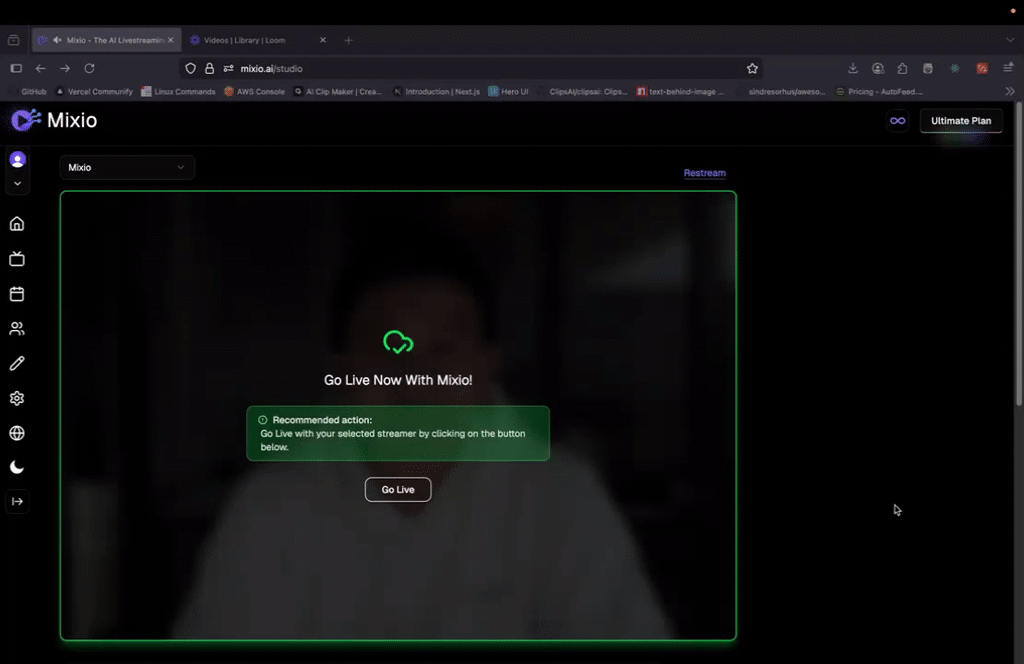1024x664 pixels.
Task: Open the home icon in the sidebar
Action: click(x=17, y=224)
